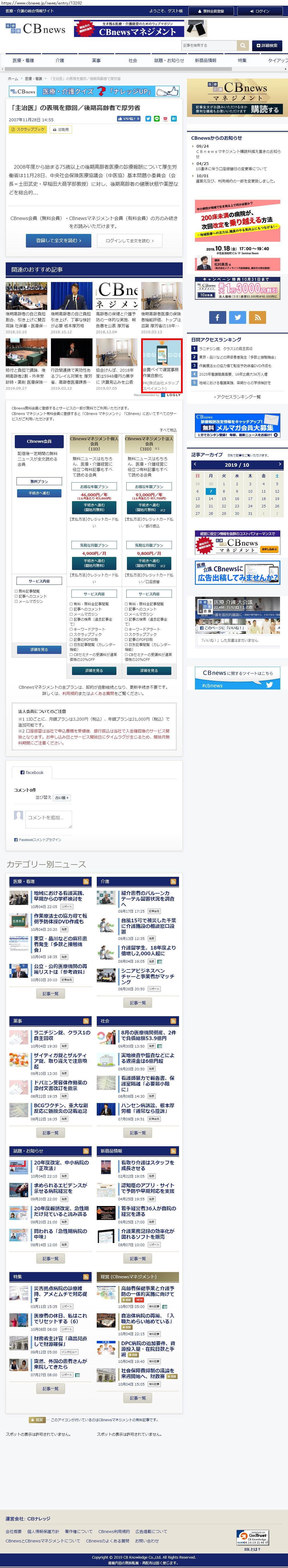Select the facebook comments tab
Screen dimensions: 288x1568
coord(32,772)
